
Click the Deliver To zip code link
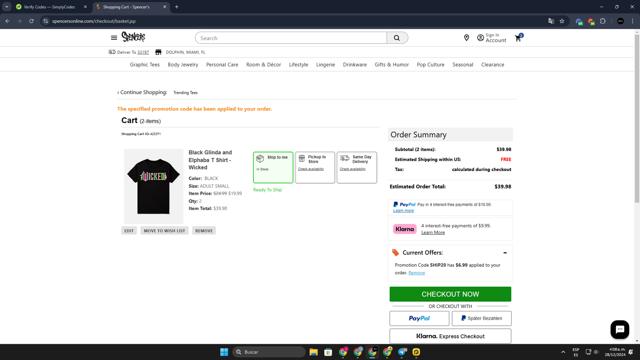(143, 52)
